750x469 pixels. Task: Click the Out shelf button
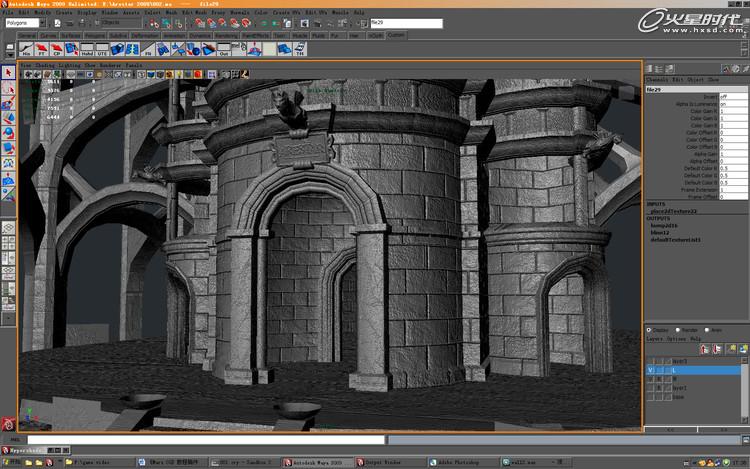coord(224,50)
